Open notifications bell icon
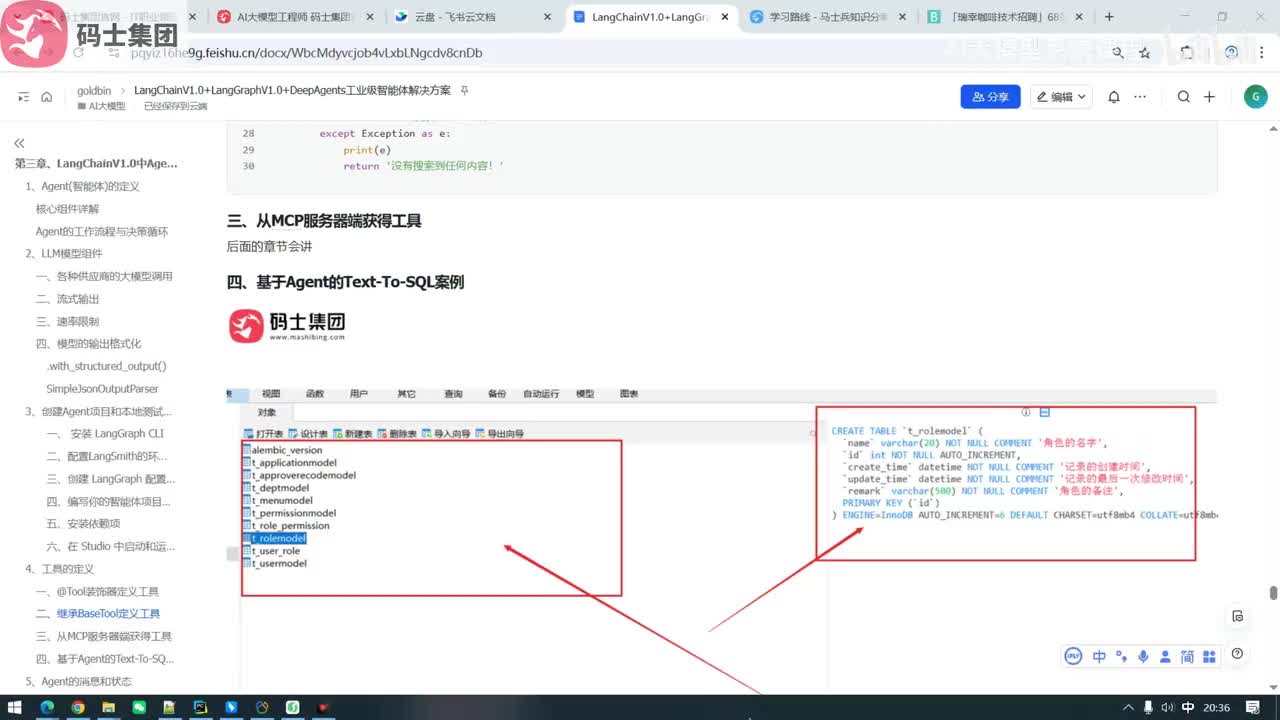This screenshot has width=1280, height=720. (x=1114, y=97)
